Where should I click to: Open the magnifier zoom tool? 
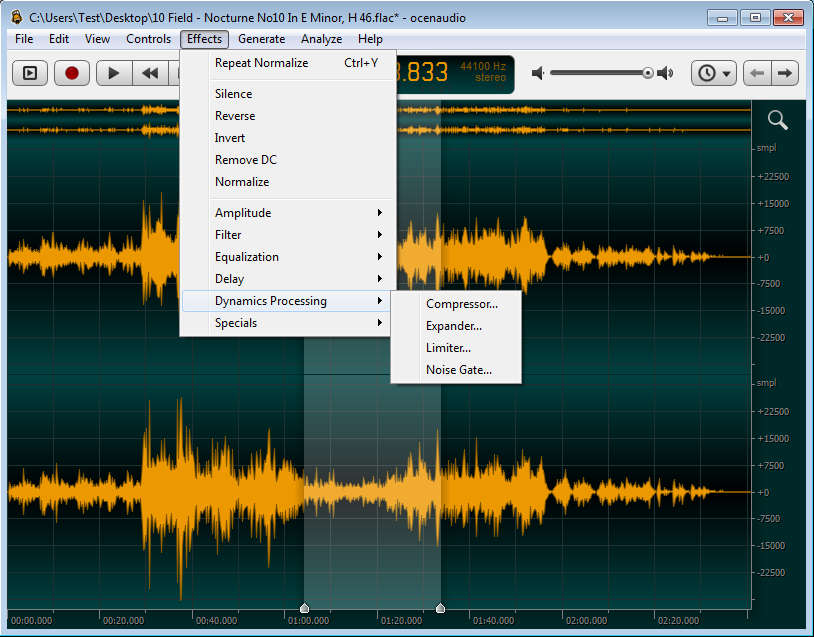point(777,121)
